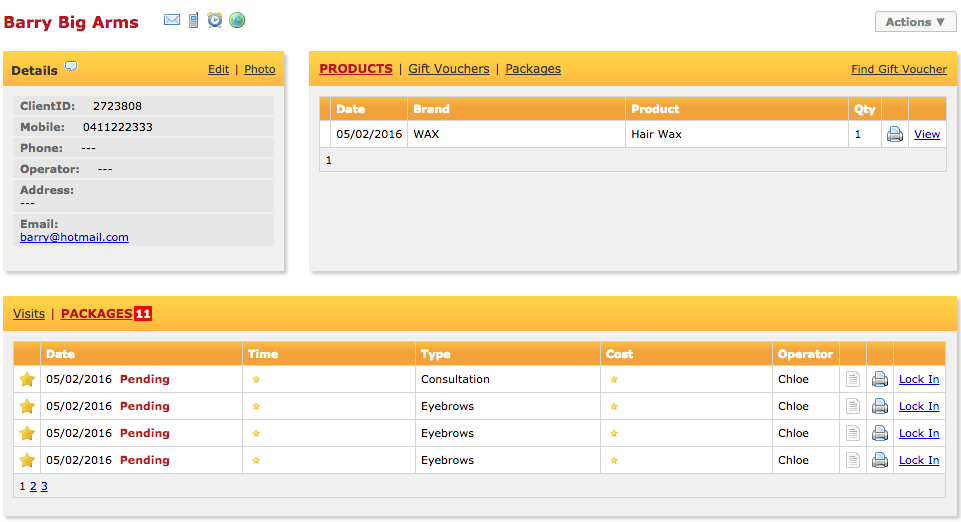Click the email envelope icon beside client name

[x=172, y=20]
